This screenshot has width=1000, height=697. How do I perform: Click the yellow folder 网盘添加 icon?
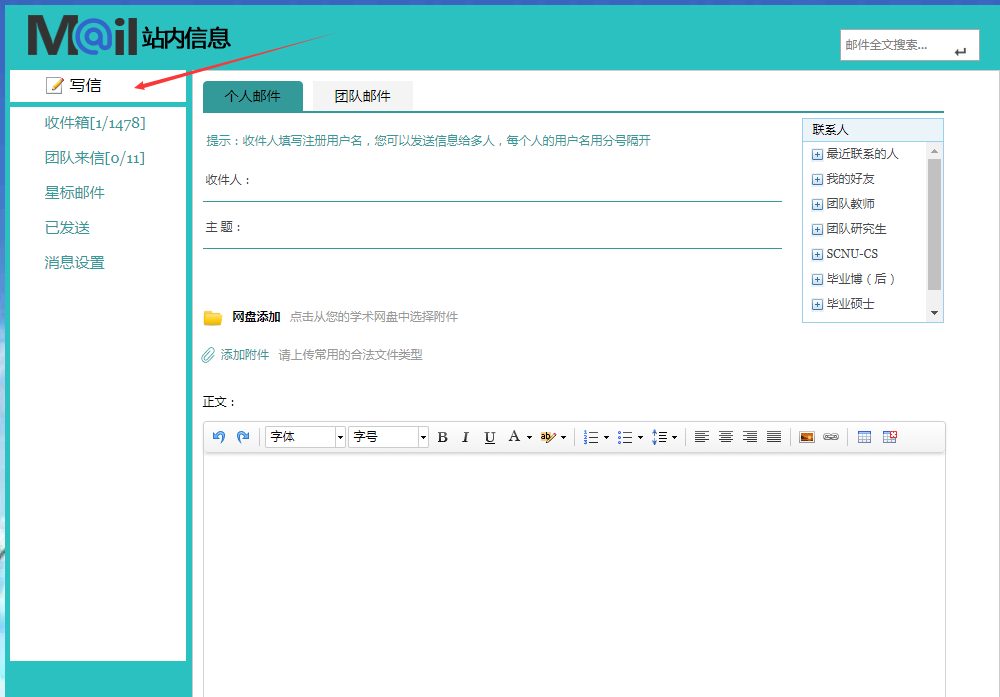(213, 318)
